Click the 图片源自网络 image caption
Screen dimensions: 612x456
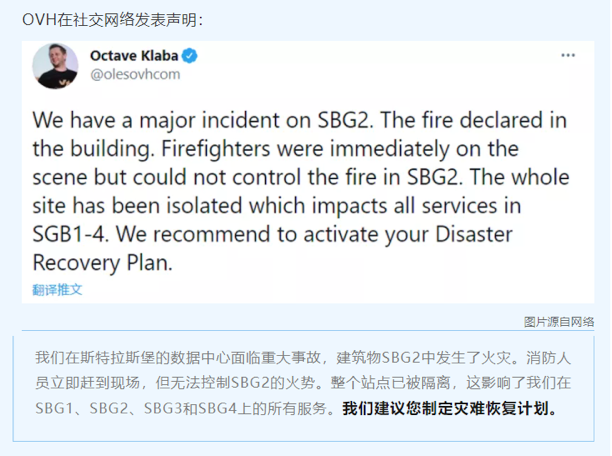tap(559, 321)
